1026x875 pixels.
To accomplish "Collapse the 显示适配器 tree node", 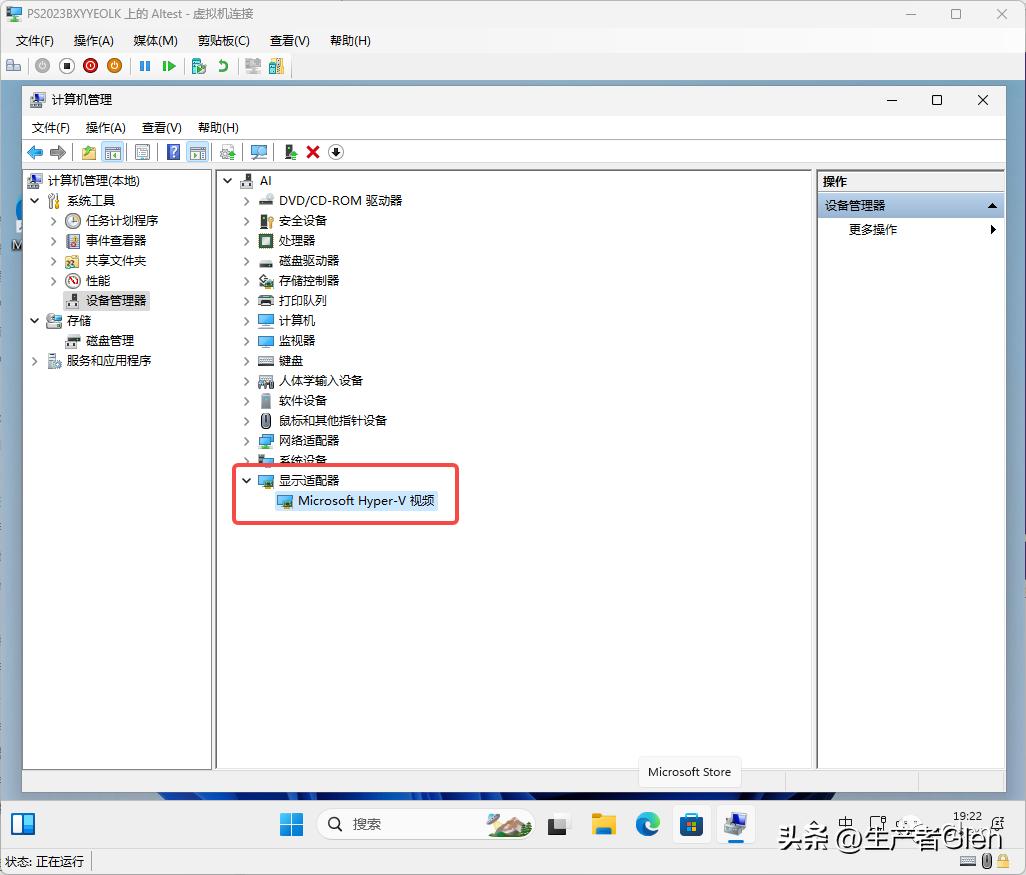I will 246,480.
